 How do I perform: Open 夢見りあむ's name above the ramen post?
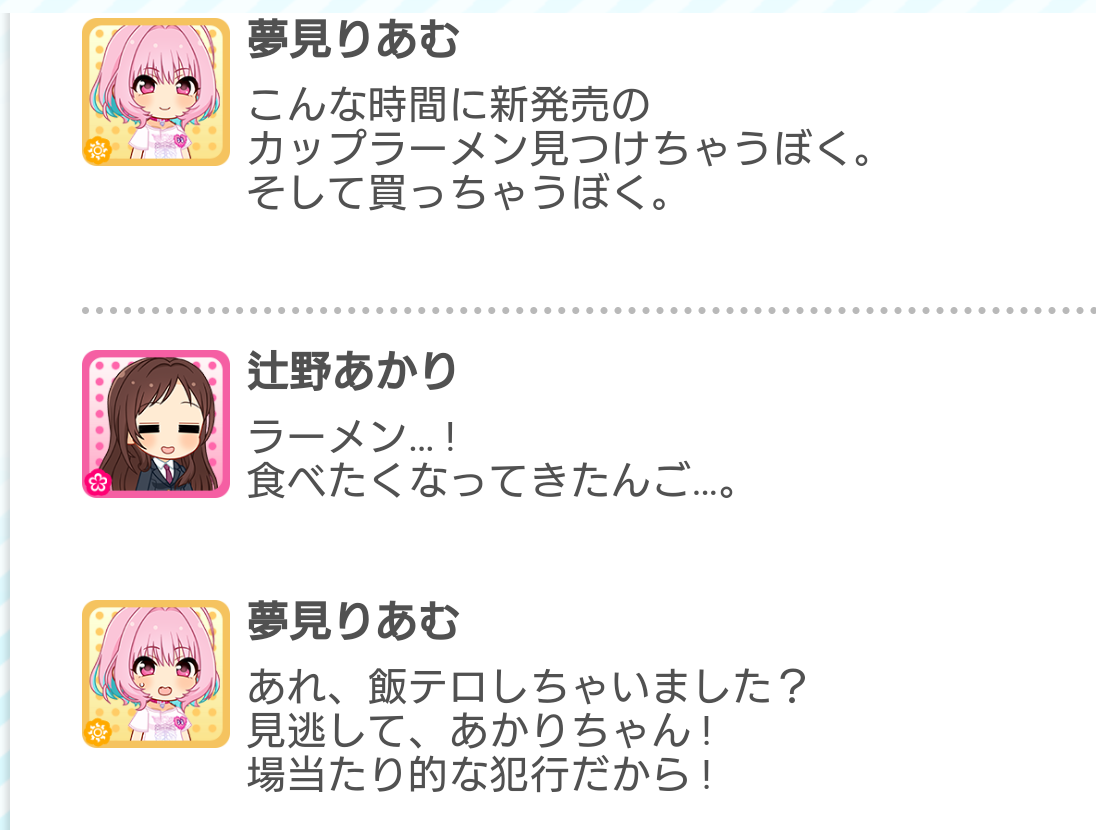tap(353, 40)
